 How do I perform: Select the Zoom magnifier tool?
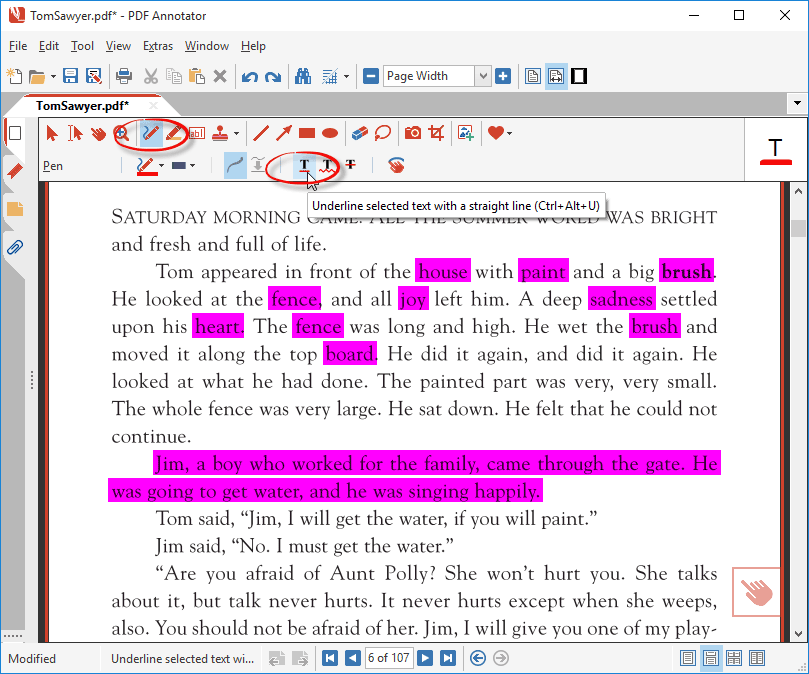[x=122, y=134]
